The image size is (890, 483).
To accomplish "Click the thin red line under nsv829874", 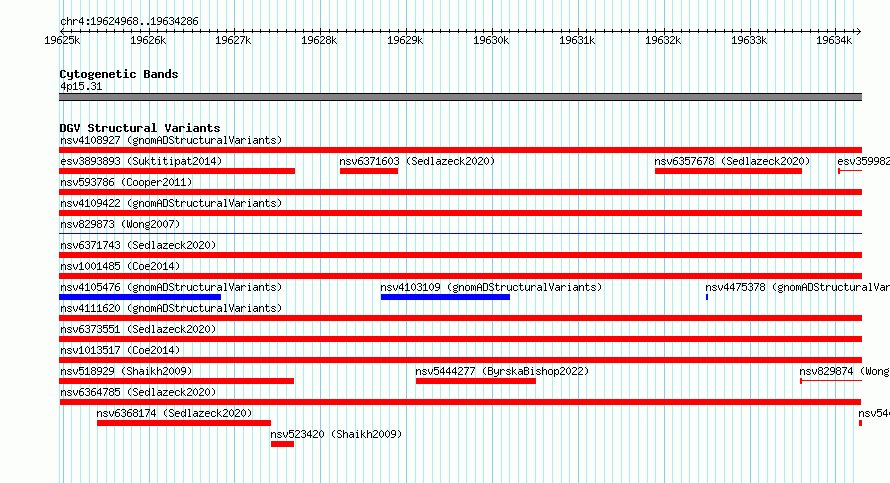I will pyautogui.click(x=832, y=381).
